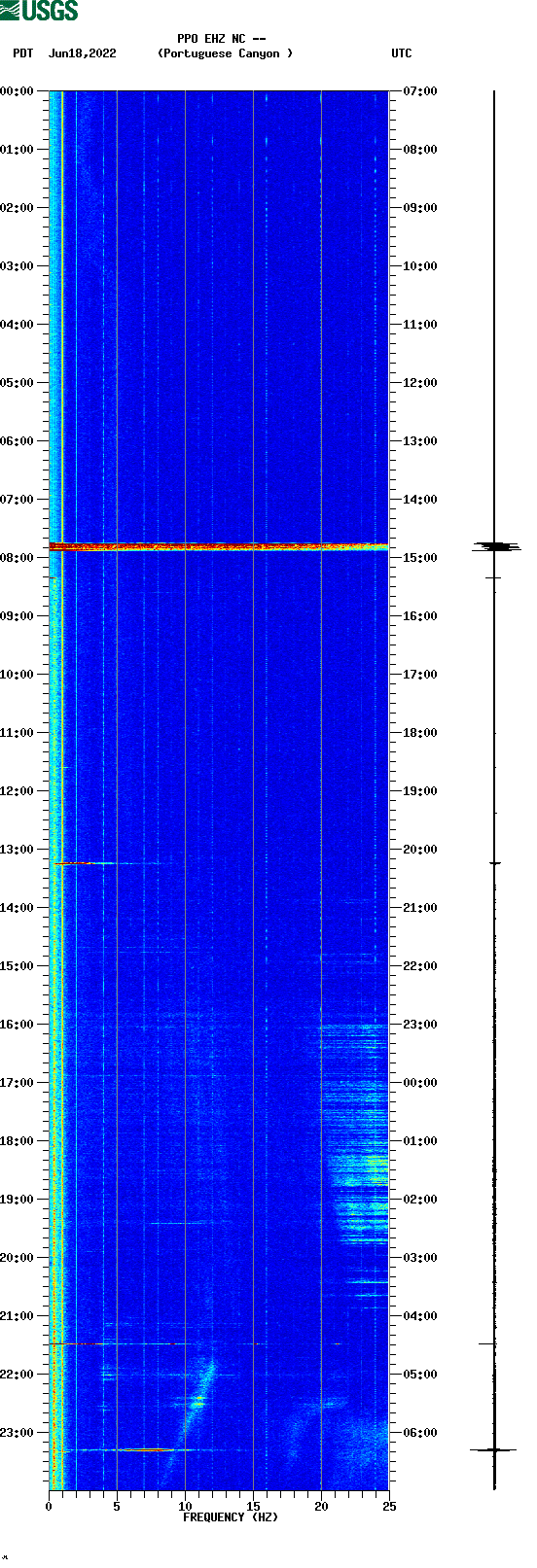The image size is (537, 1568).
Task: Click the seismogram spike near 06:20 UTC
Action: coord(493,1449)
